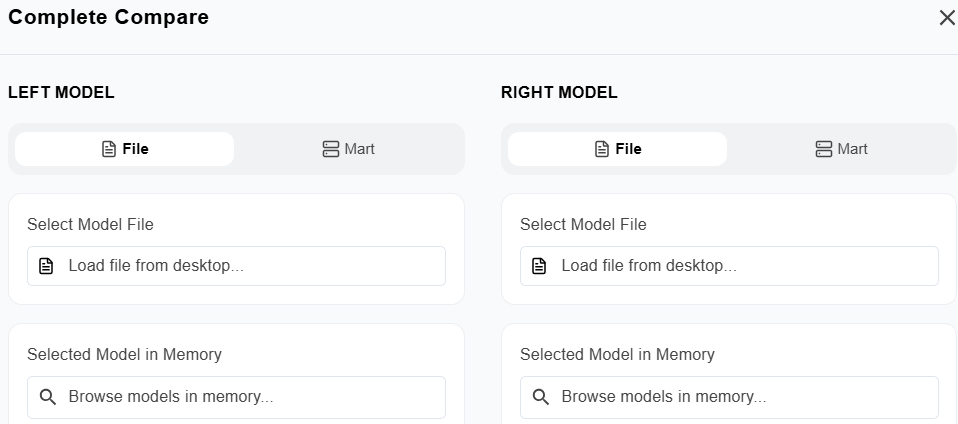Click the search icon in Right Model memory field
The image size is (958, 424).
point(541,397)
